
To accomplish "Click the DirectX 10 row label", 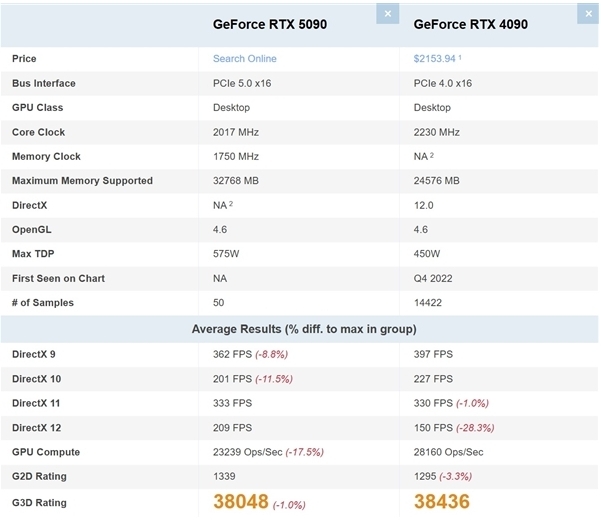I will (x=36, y=379).
